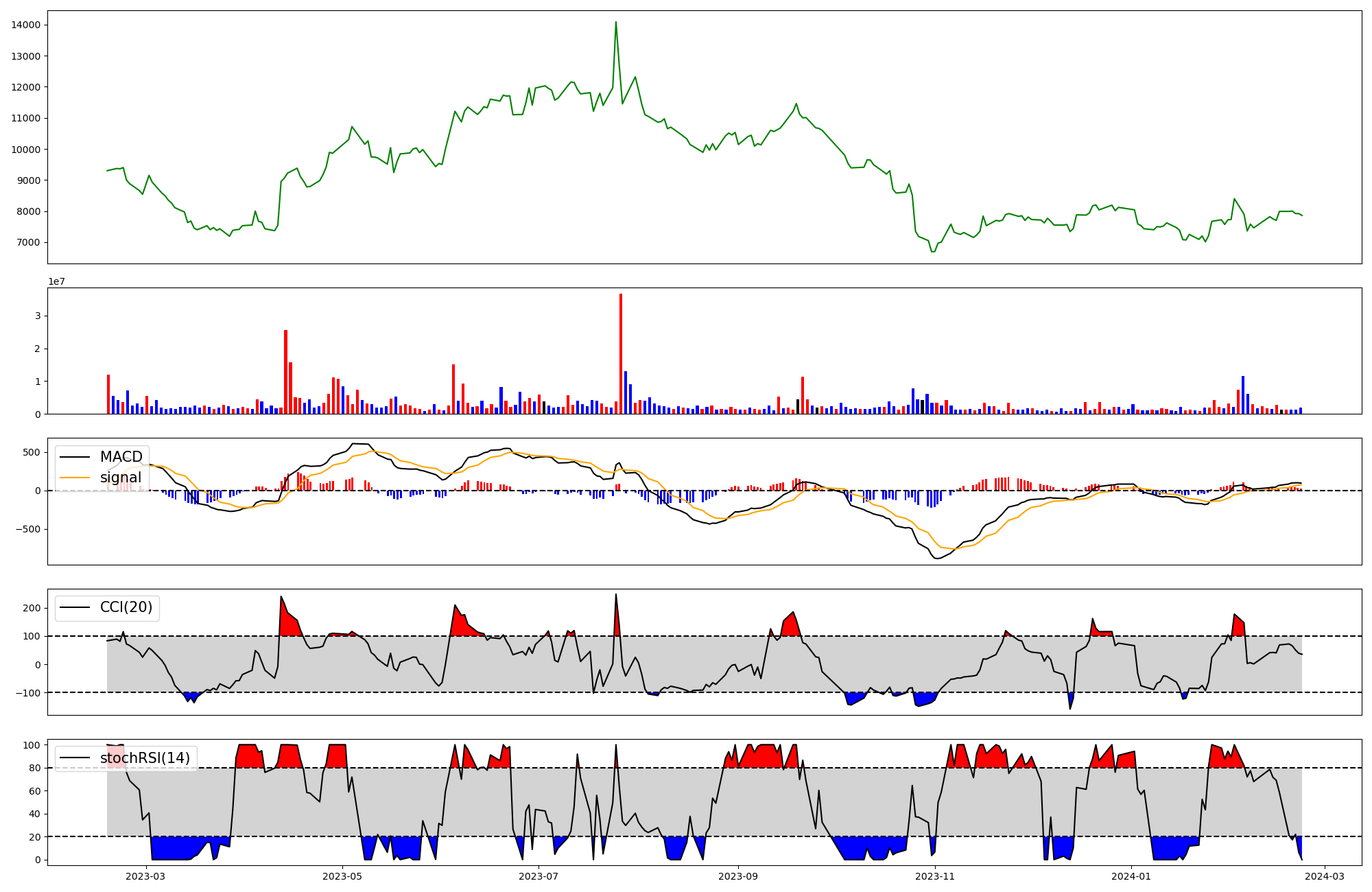Click the 2024-01 x-axis label
This screenshot has width=1372, height=892.
coord(1131,876)
